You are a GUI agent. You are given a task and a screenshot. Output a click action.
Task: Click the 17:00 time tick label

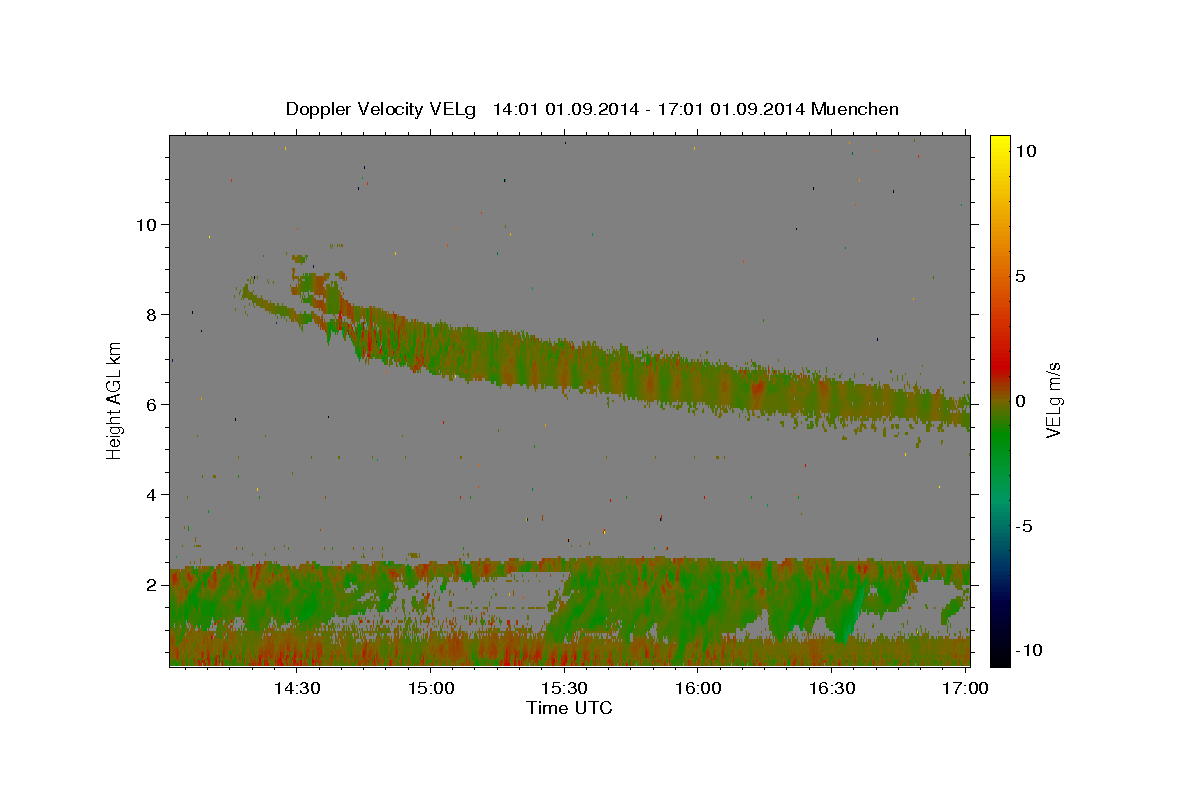point(964,688)
